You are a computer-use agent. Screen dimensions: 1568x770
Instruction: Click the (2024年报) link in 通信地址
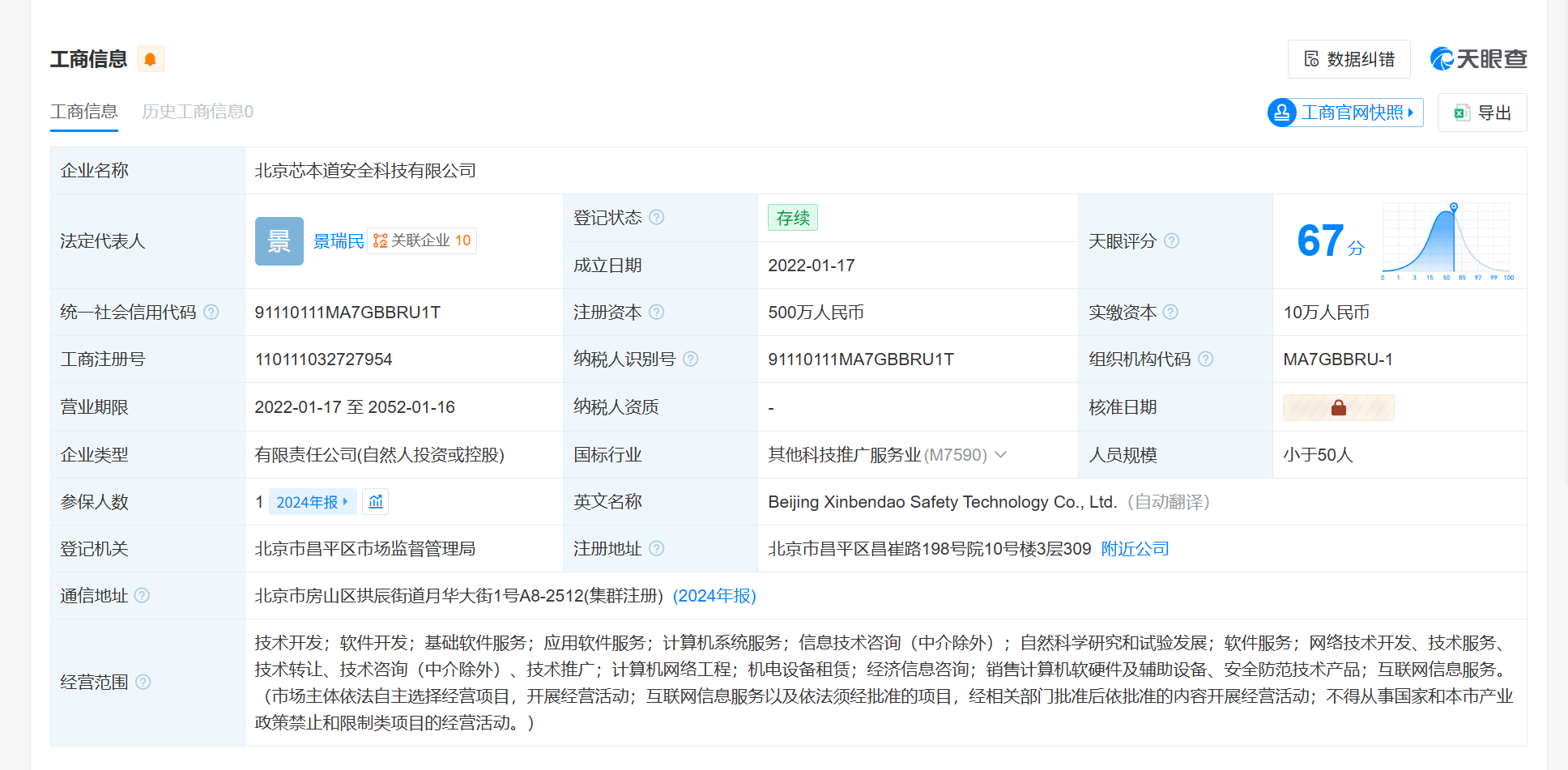click(x=714, y=596)
